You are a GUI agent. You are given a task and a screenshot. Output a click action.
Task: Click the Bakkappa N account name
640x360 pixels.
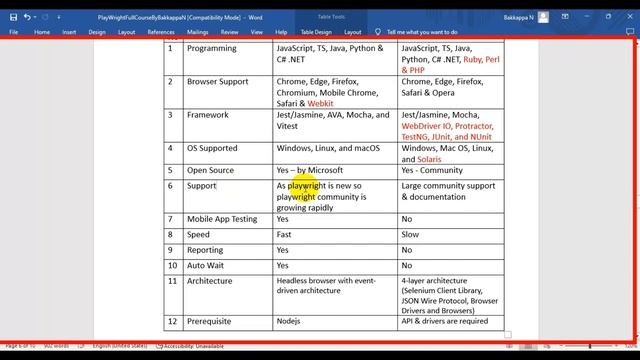(x=518, y=18)
